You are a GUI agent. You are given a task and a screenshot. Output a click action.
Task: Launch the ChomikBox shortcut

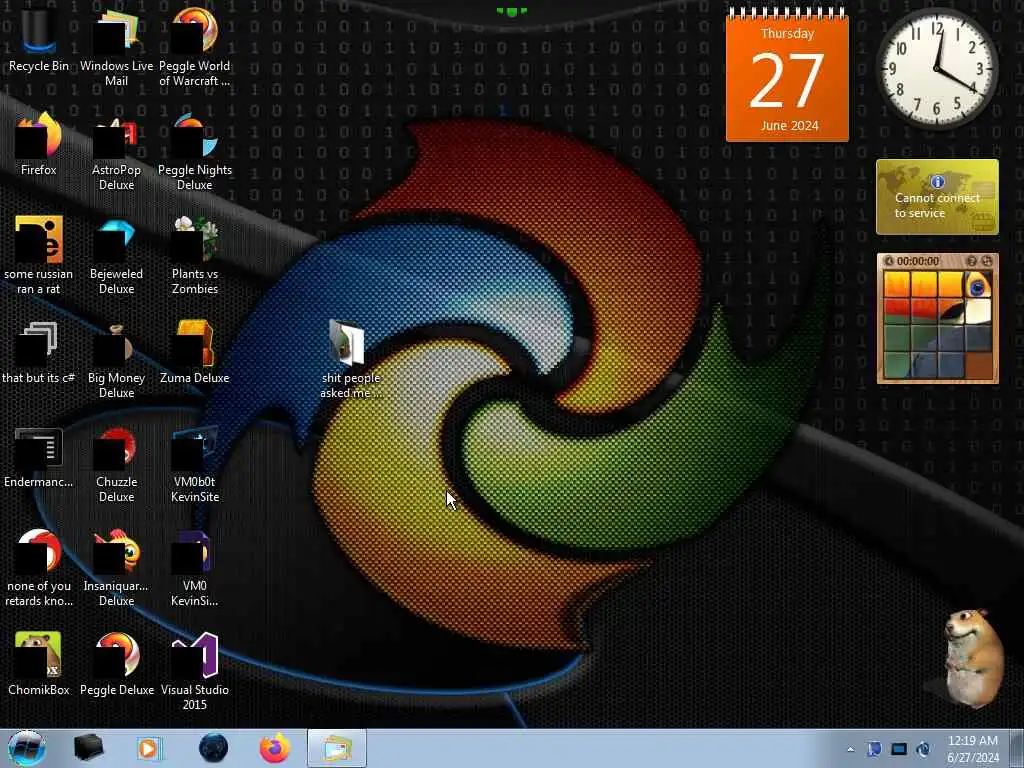[39, 664]
